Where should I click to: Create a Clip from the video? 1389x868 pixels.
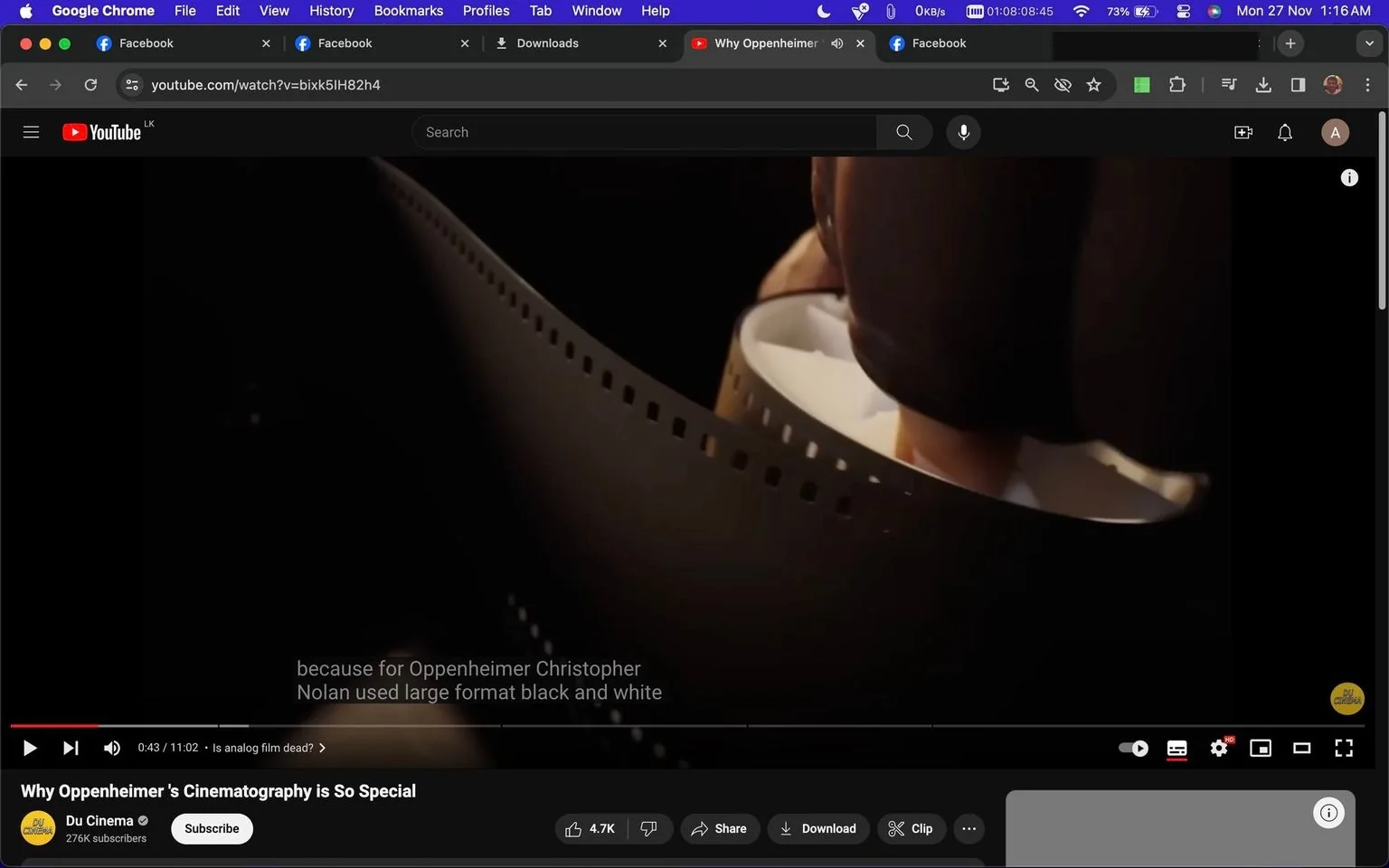[911, 829]
